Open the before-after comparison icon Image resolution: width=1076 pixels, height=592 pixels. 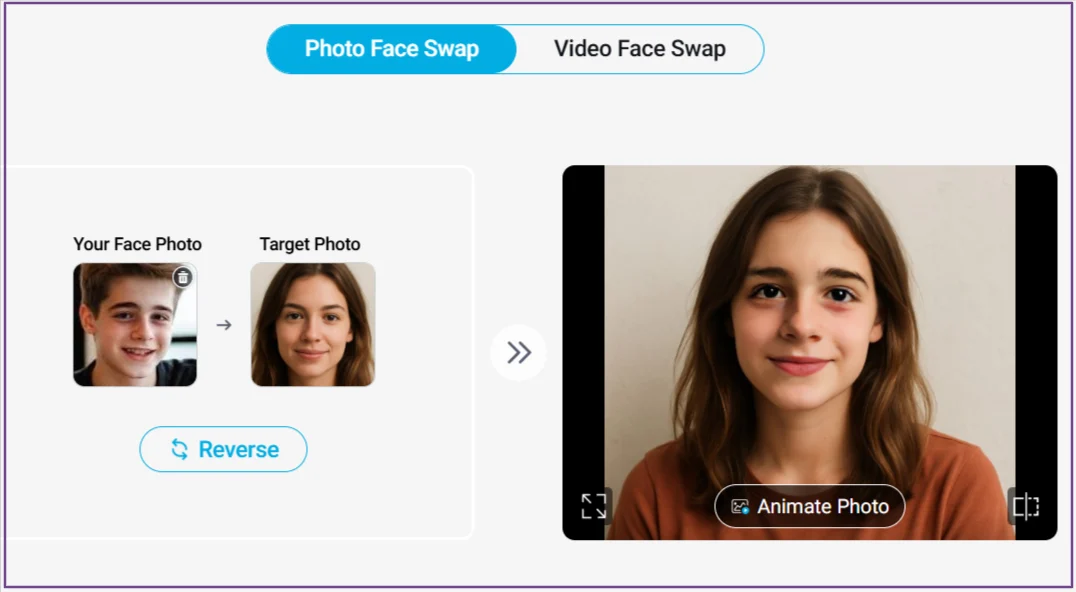click(1028, 506)
